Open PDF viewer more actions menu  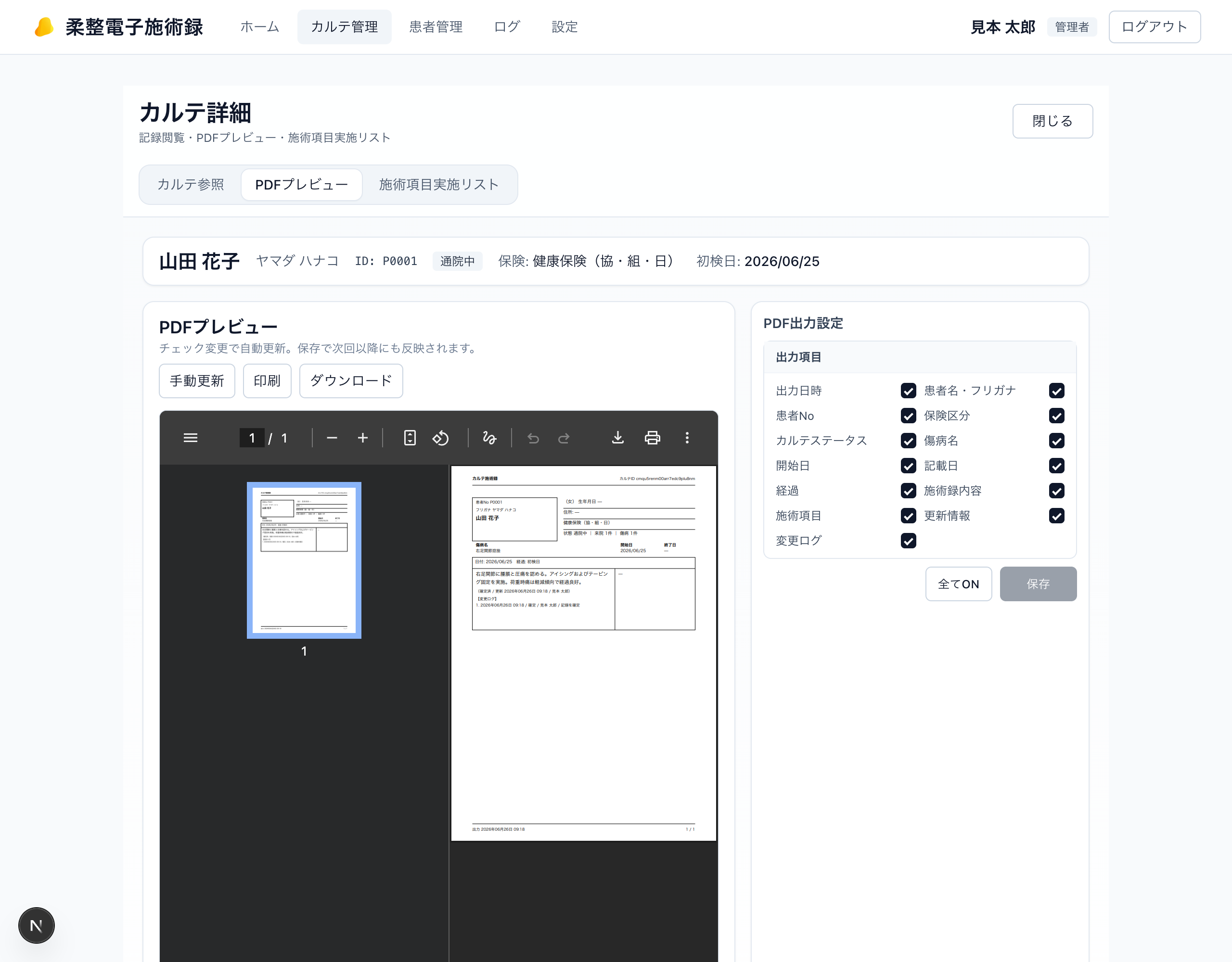pos(687,438)
